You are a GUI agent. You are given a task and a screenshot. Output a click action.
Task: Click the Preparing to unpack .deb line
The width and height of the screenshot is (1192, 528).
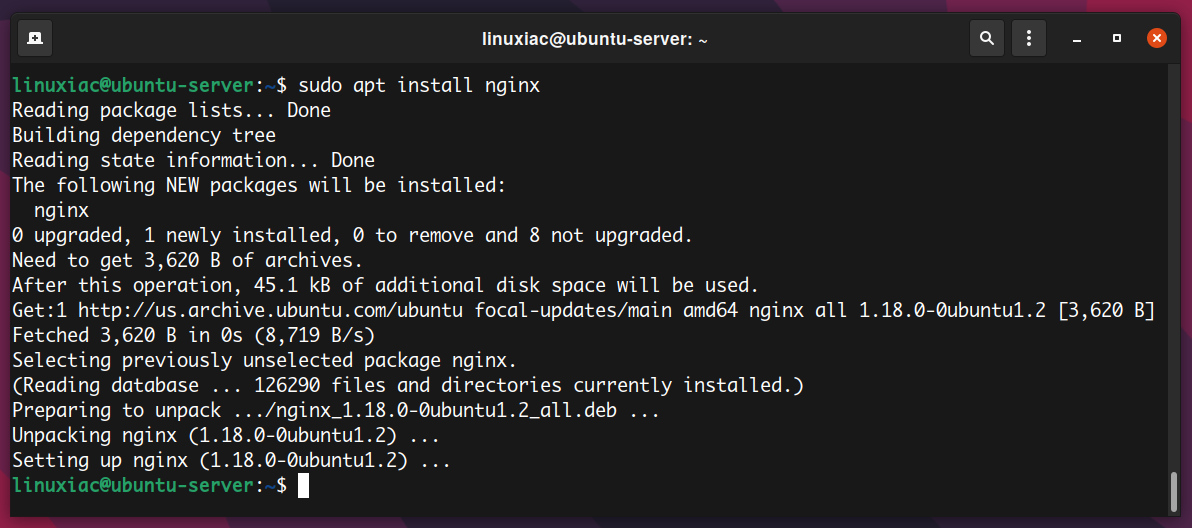click(336, 411)
